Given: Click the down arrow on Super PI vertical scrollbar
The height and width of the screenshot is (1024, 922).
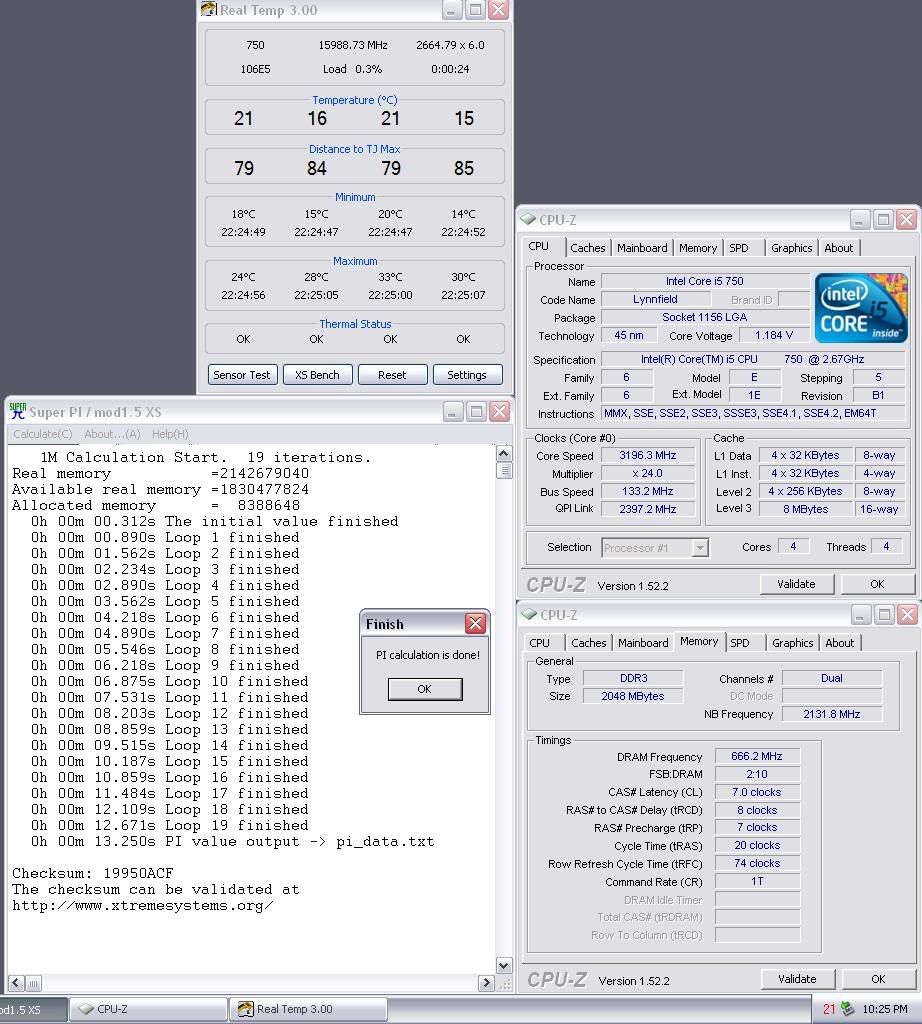Looking at the screenshot, I should click(x=503, y=965).
